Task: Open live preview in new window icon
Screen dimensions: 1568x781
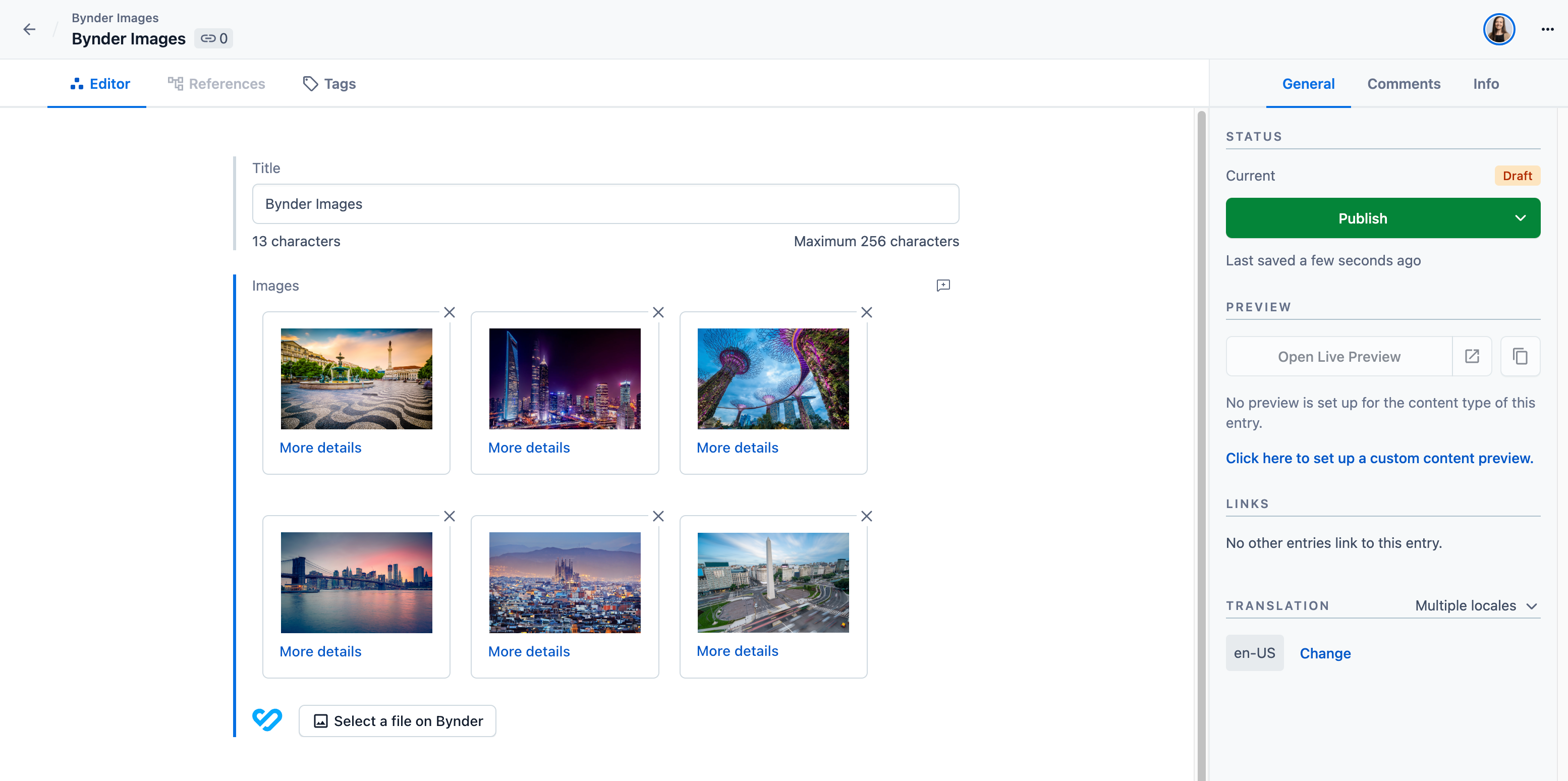Action: tap(1472, 356)
